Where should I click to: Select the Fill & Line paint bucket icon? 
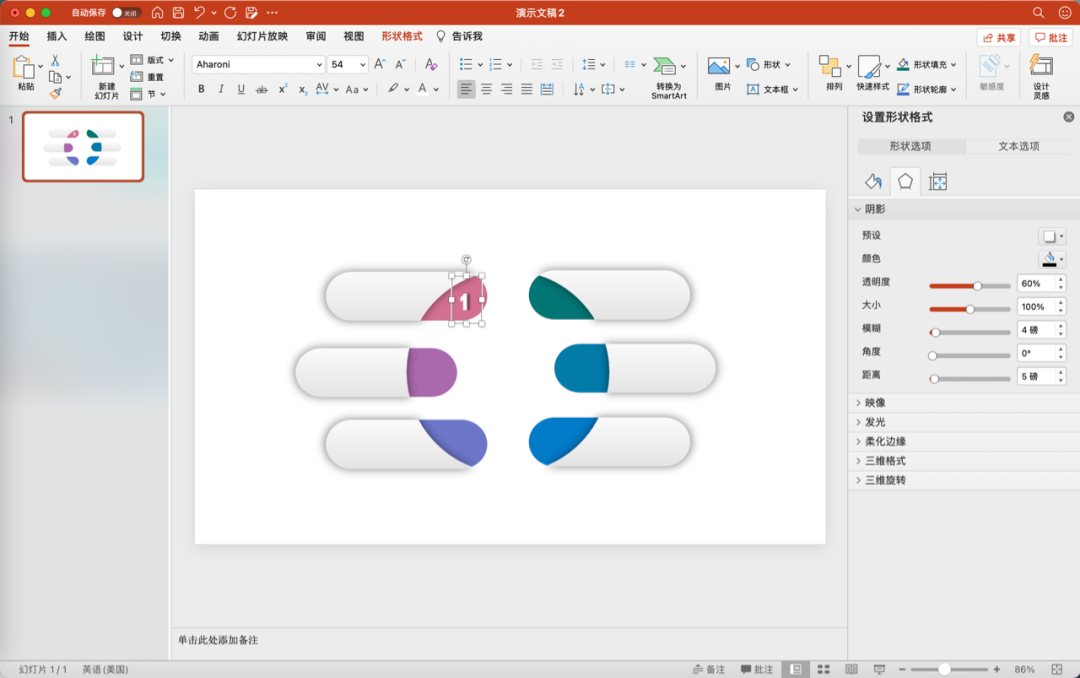[x=873, y=181]
